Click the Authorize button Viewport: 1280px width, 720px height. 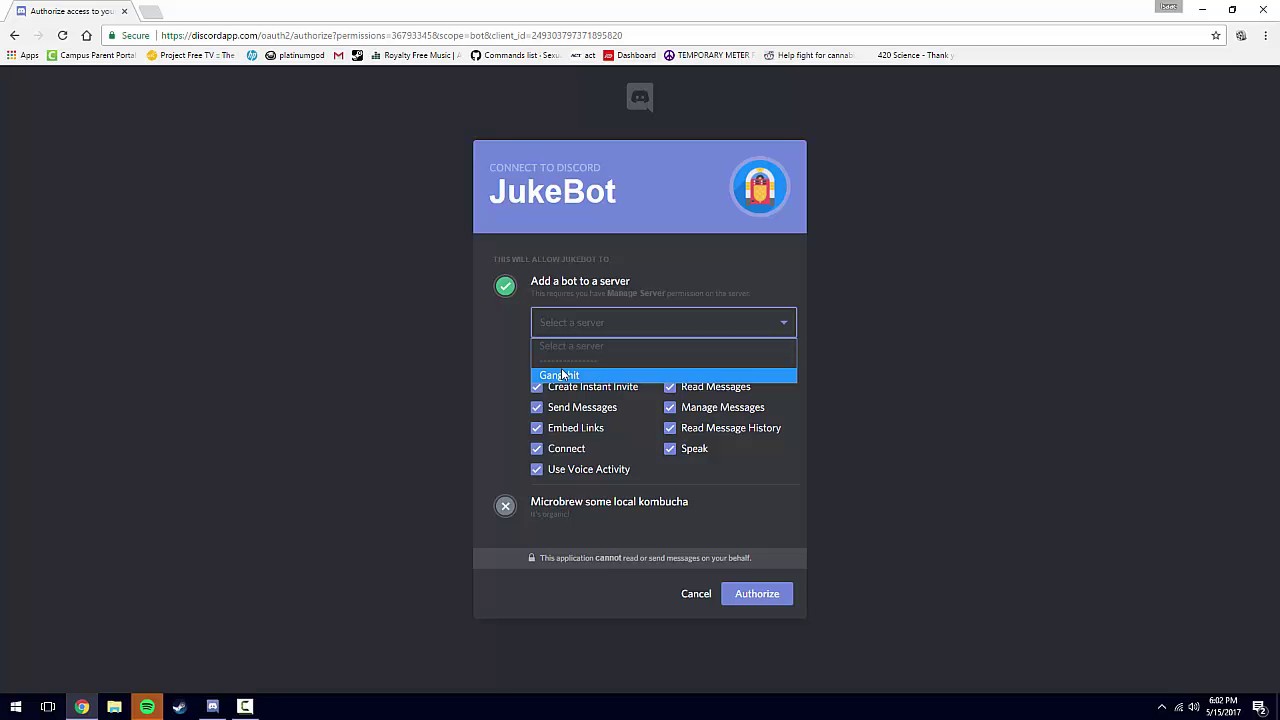tap(757, 594)
